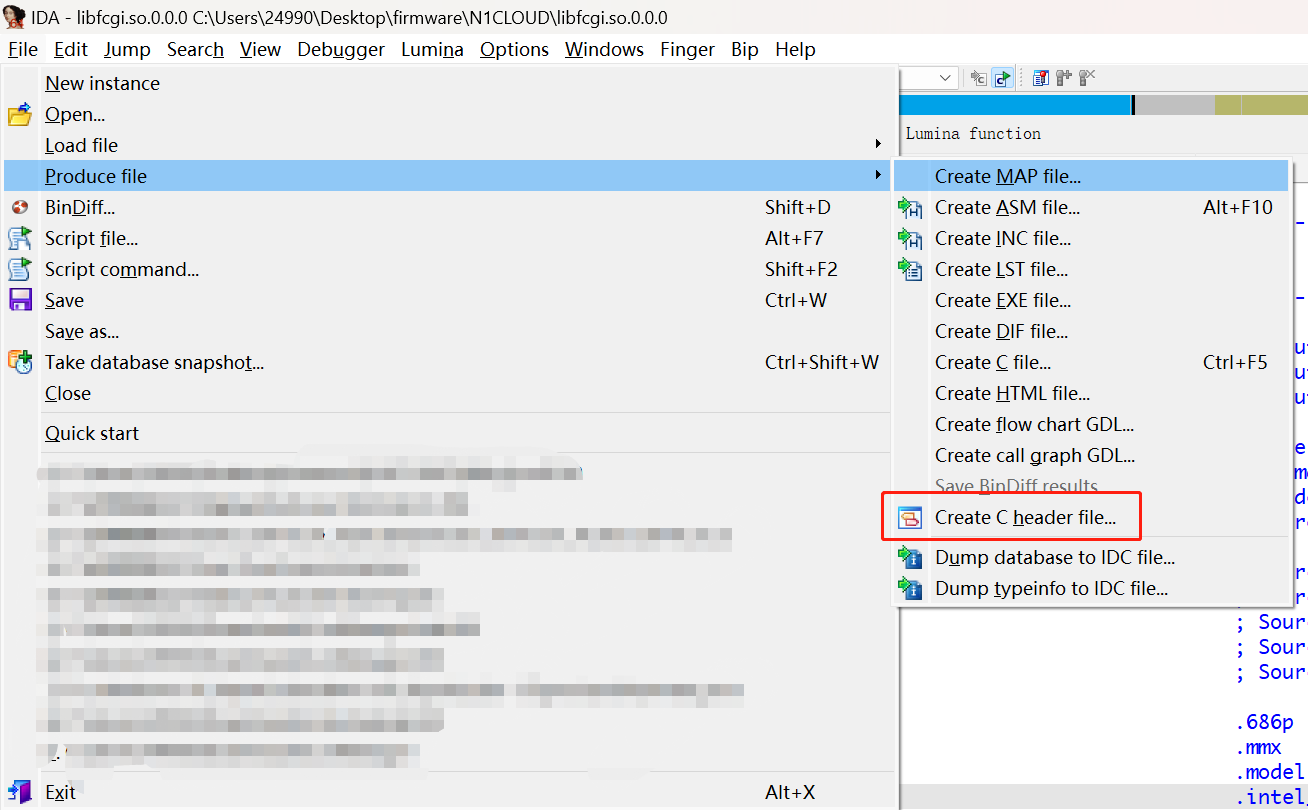Click the Dump database to IDC icon
The height and width of the screenshot is (810, 1308).
click(x=910, y=558)
